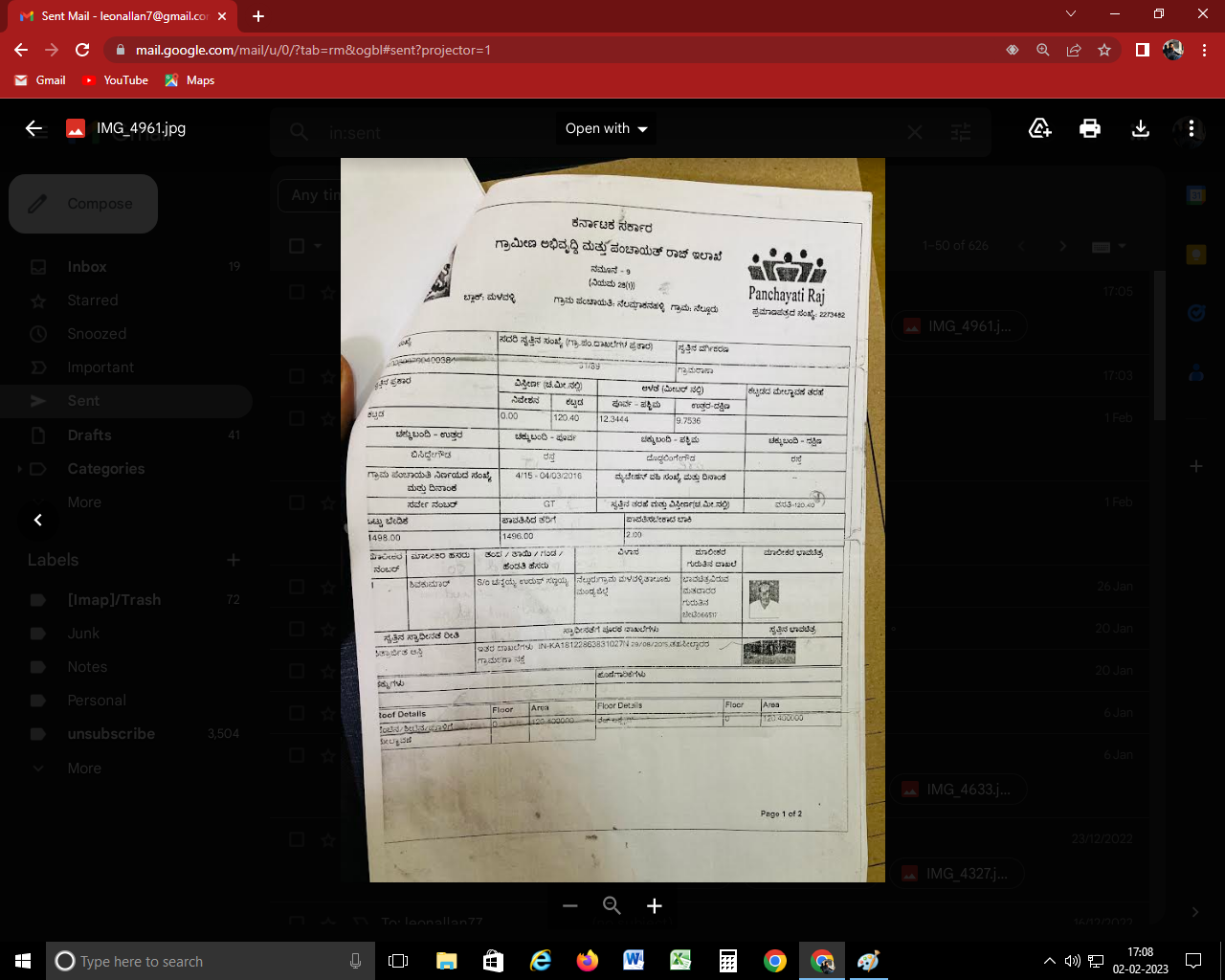The image size is (1225, 980).
Task: Toggle Chrome side panel
Action: [1143, 50]
